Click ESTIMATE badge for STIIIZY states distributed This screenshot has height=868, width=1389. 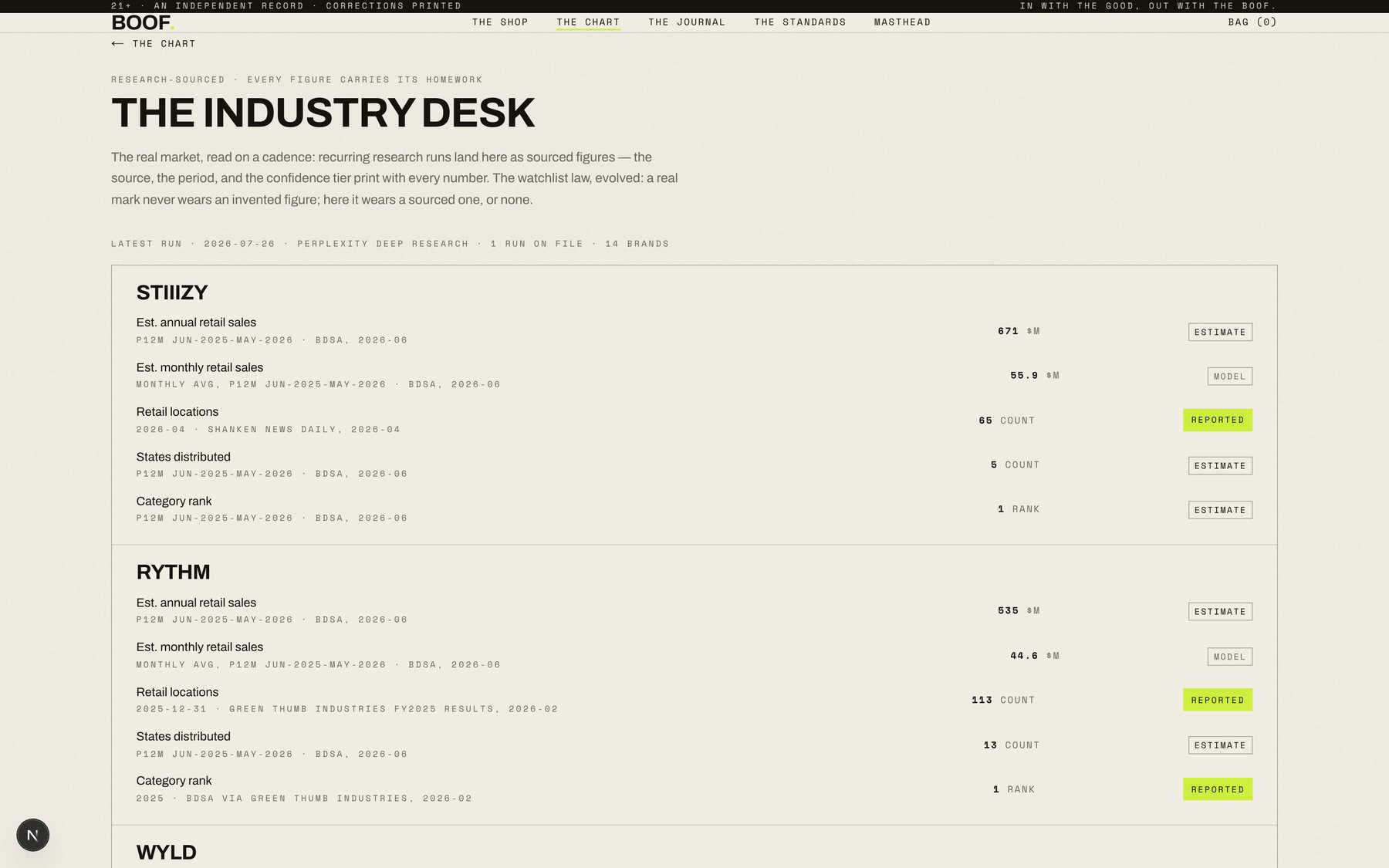pyautogui.click(x=1220, y=465)
